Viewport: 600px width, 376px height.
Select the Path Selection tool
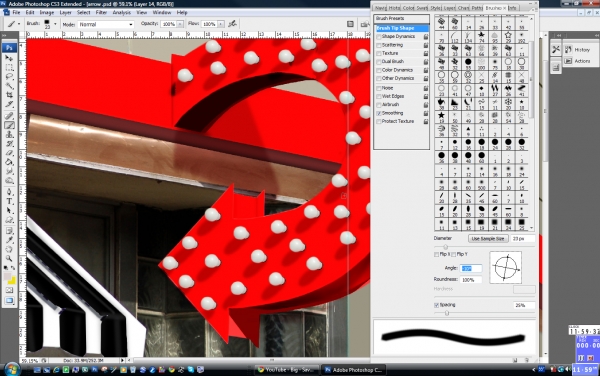click(9, 210)
